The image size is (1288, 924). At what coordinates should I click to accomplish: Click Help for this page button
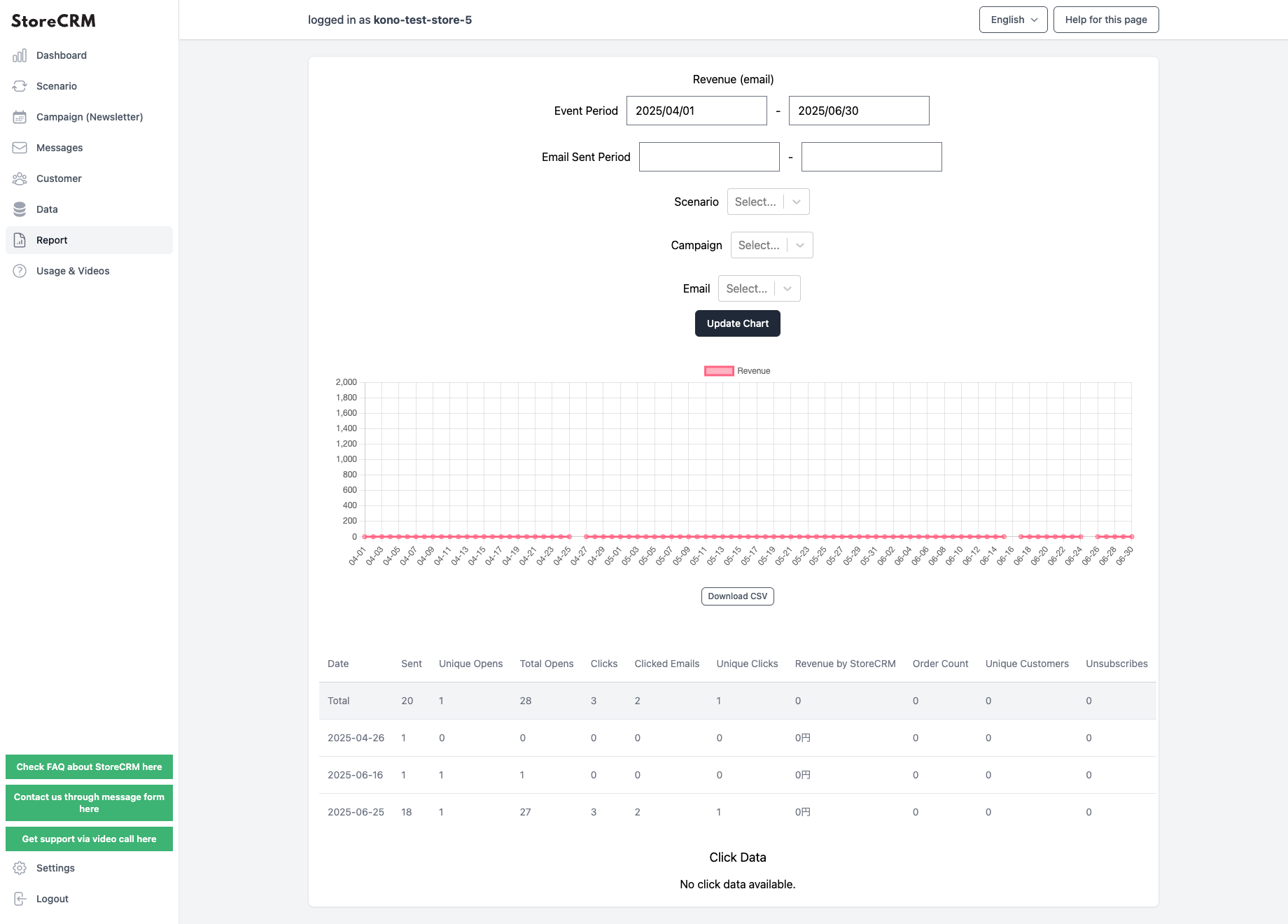tap(1106, 20)
